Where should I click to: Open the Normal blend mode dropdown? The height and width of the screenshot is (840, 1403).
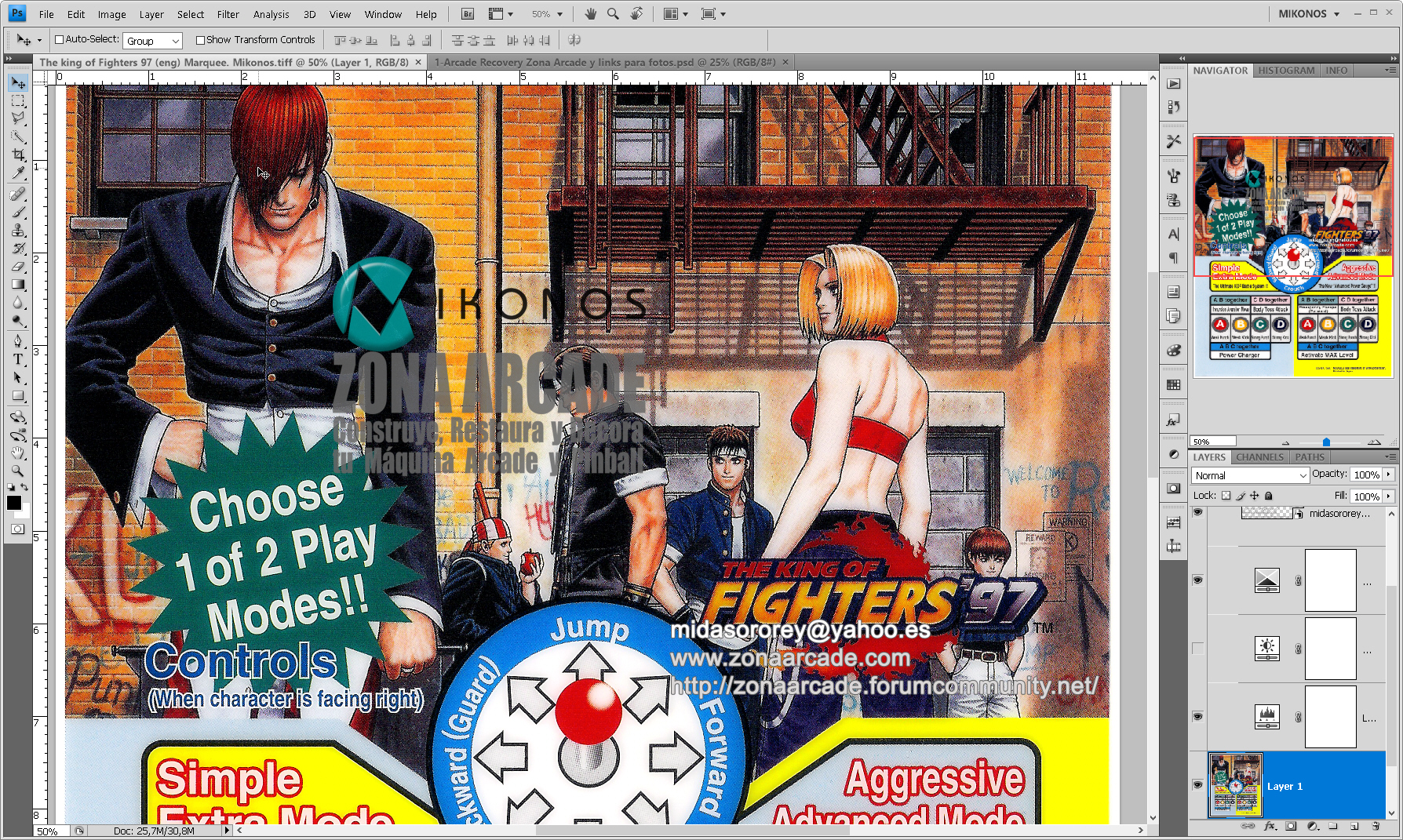point(1250,475)
